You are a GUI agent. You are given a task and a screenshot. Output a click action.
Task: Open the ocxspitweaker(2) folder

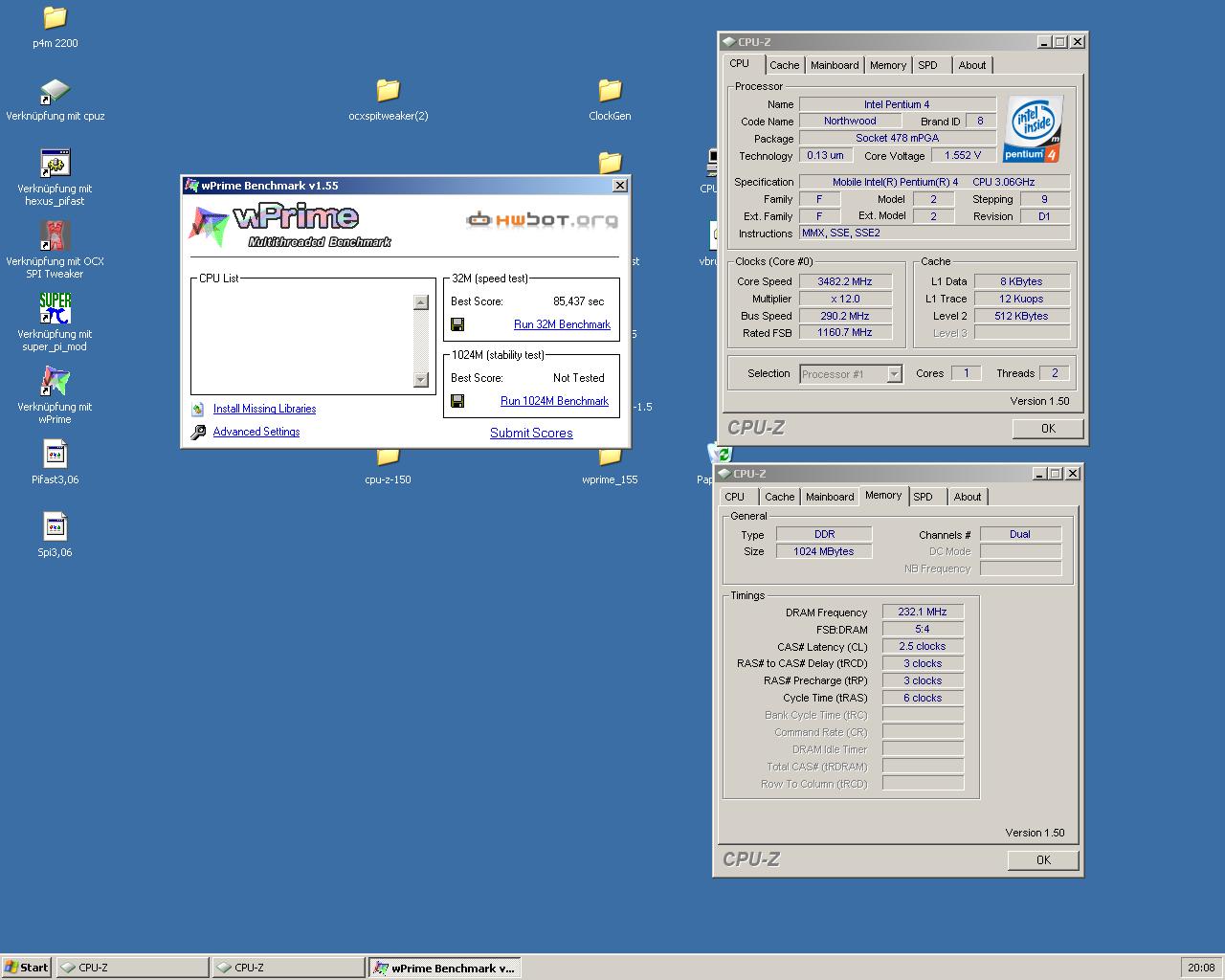point(388,91)
